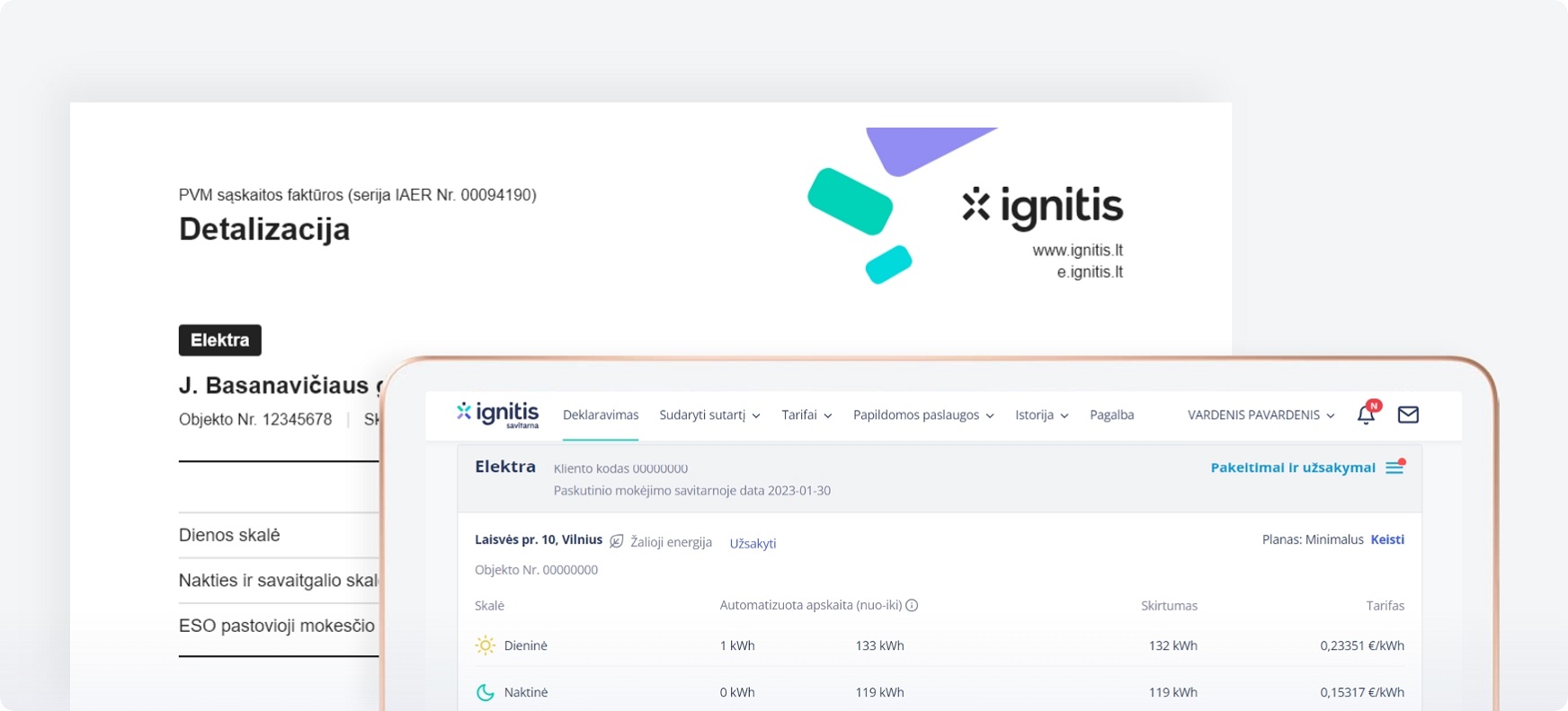The height and width of the screenshot is (711, 1568).
Task: Click the Dienos skalė row on invoice
Action: tap(279, 535)
